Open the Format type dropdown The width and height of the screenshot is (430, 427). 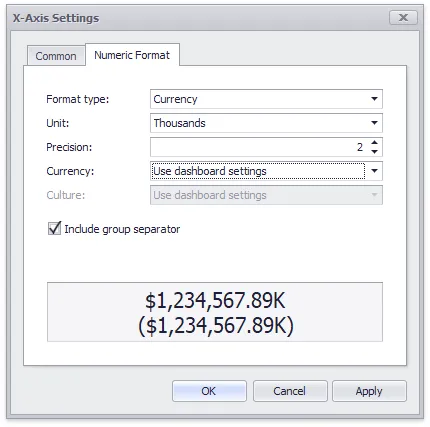pyautogui.click(x=266, y=99)
